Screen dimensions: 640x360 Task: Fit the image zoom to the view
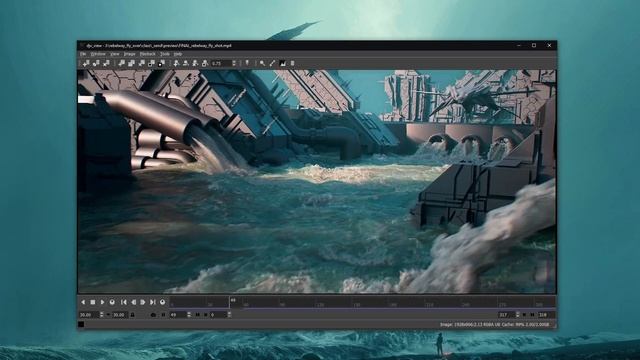pos(205,63)
